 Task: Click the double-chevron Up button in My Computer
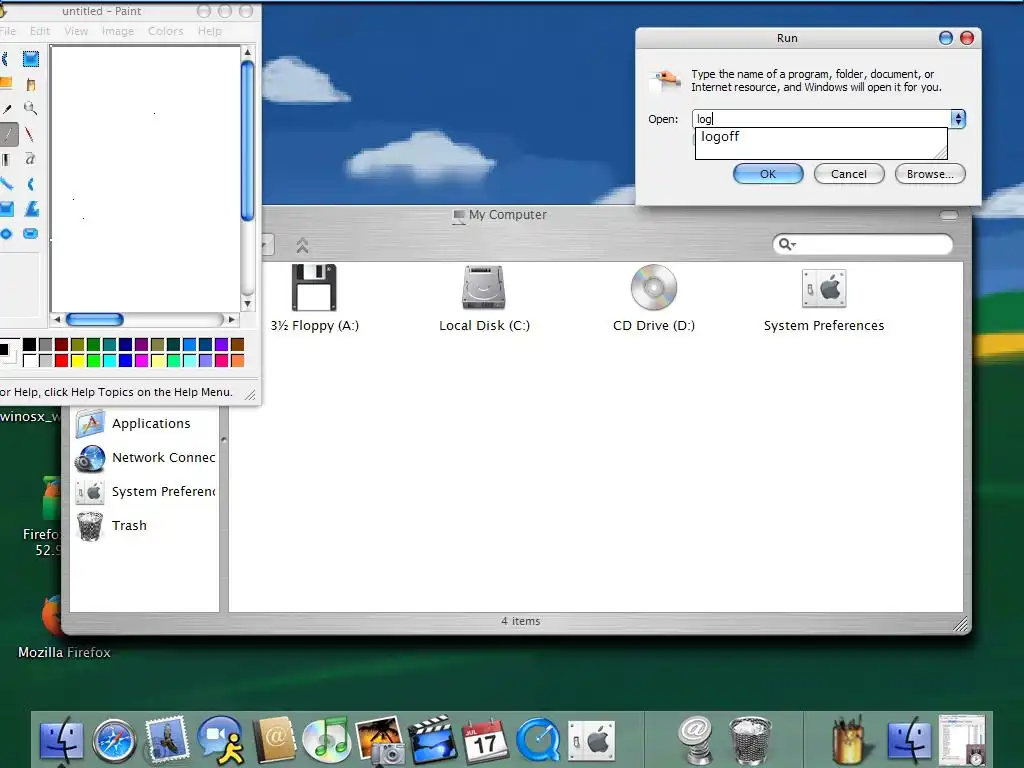coord(302,246)
